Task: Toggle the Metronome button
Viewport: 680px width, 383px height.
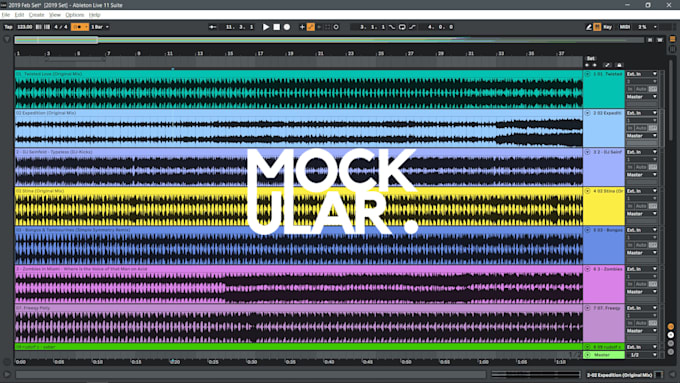Action: [x=80, y=27]
